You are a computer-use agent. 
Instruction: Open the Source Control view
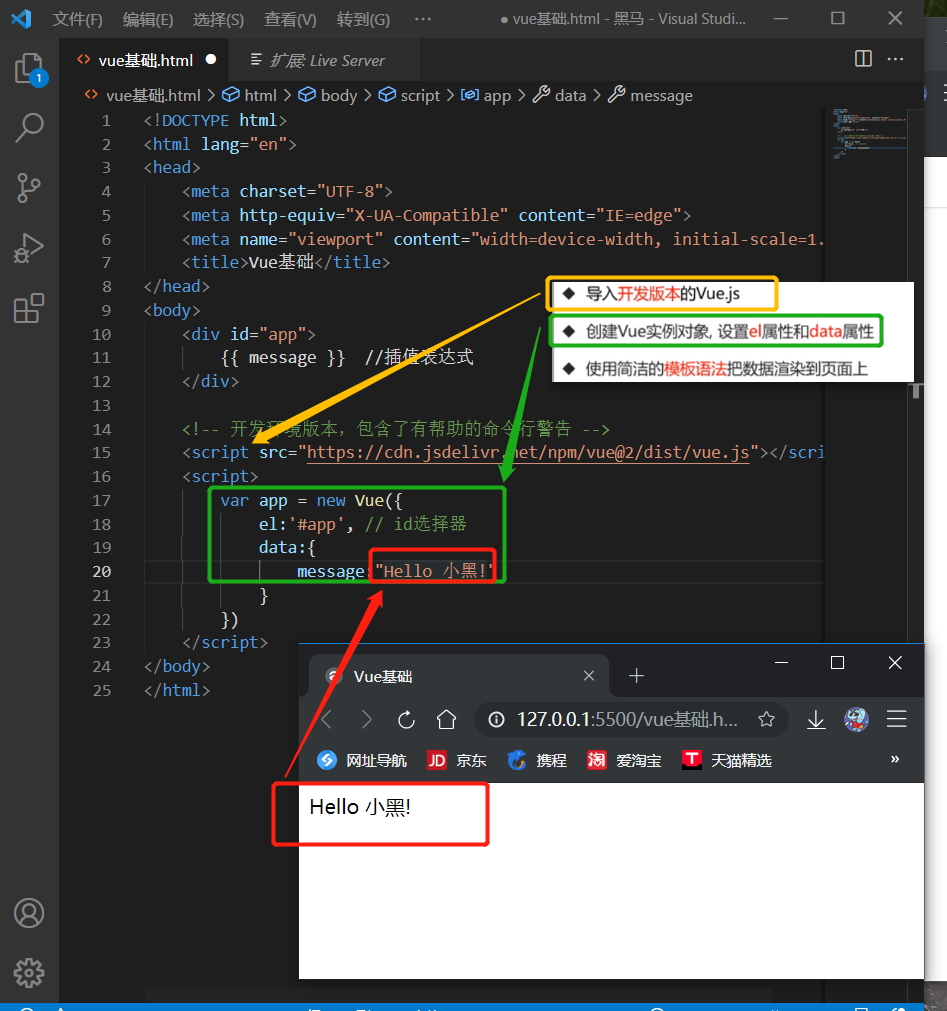pyautogui.click(x=29, y=188)
